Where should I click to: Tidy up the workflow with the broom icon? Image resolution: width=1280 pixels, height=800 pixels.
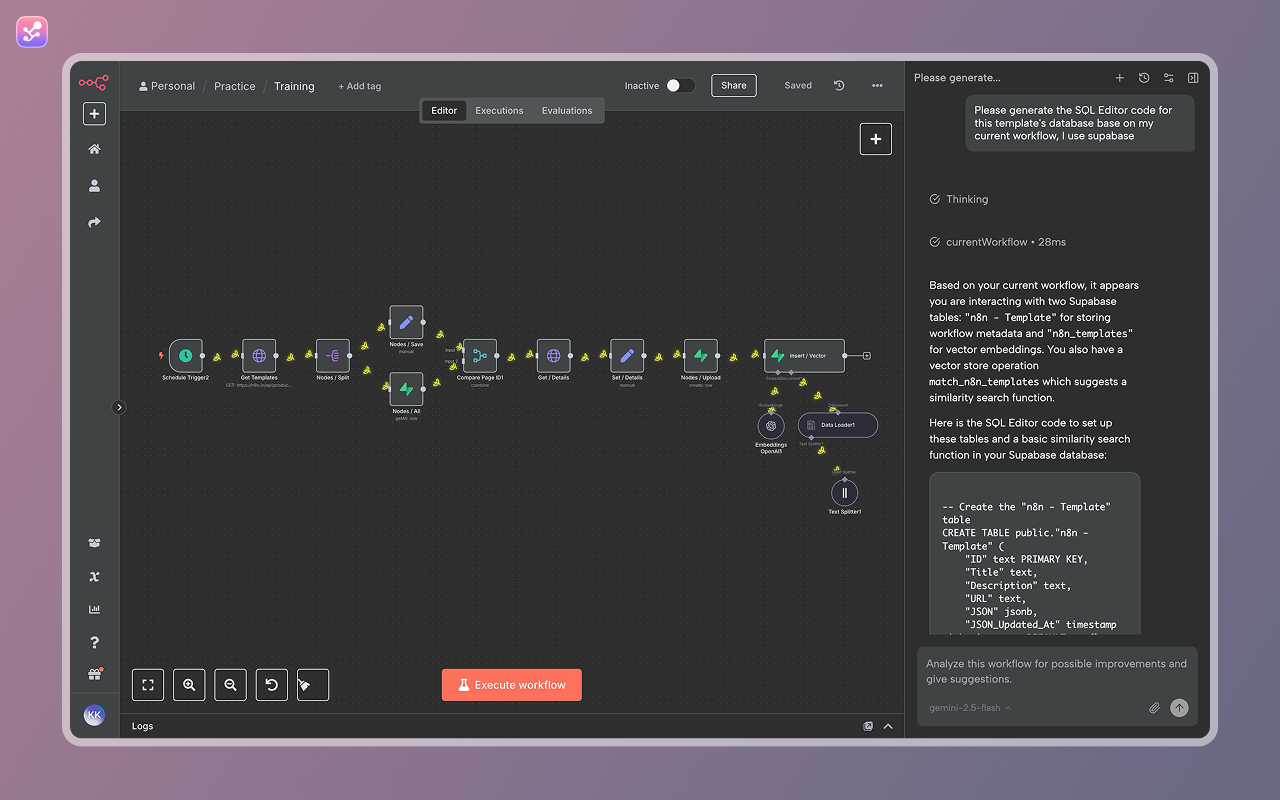pos(313,685)
